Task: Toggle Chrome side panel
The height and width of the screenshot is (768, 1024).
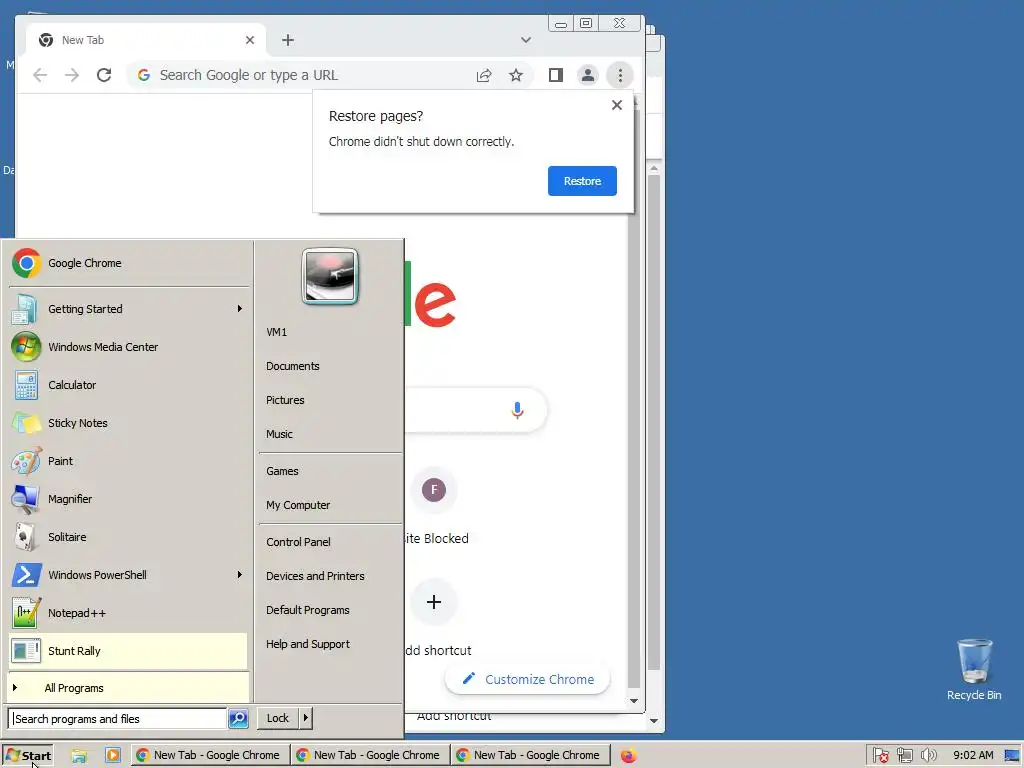Action: pyautogui.click(x=556, y=75)
